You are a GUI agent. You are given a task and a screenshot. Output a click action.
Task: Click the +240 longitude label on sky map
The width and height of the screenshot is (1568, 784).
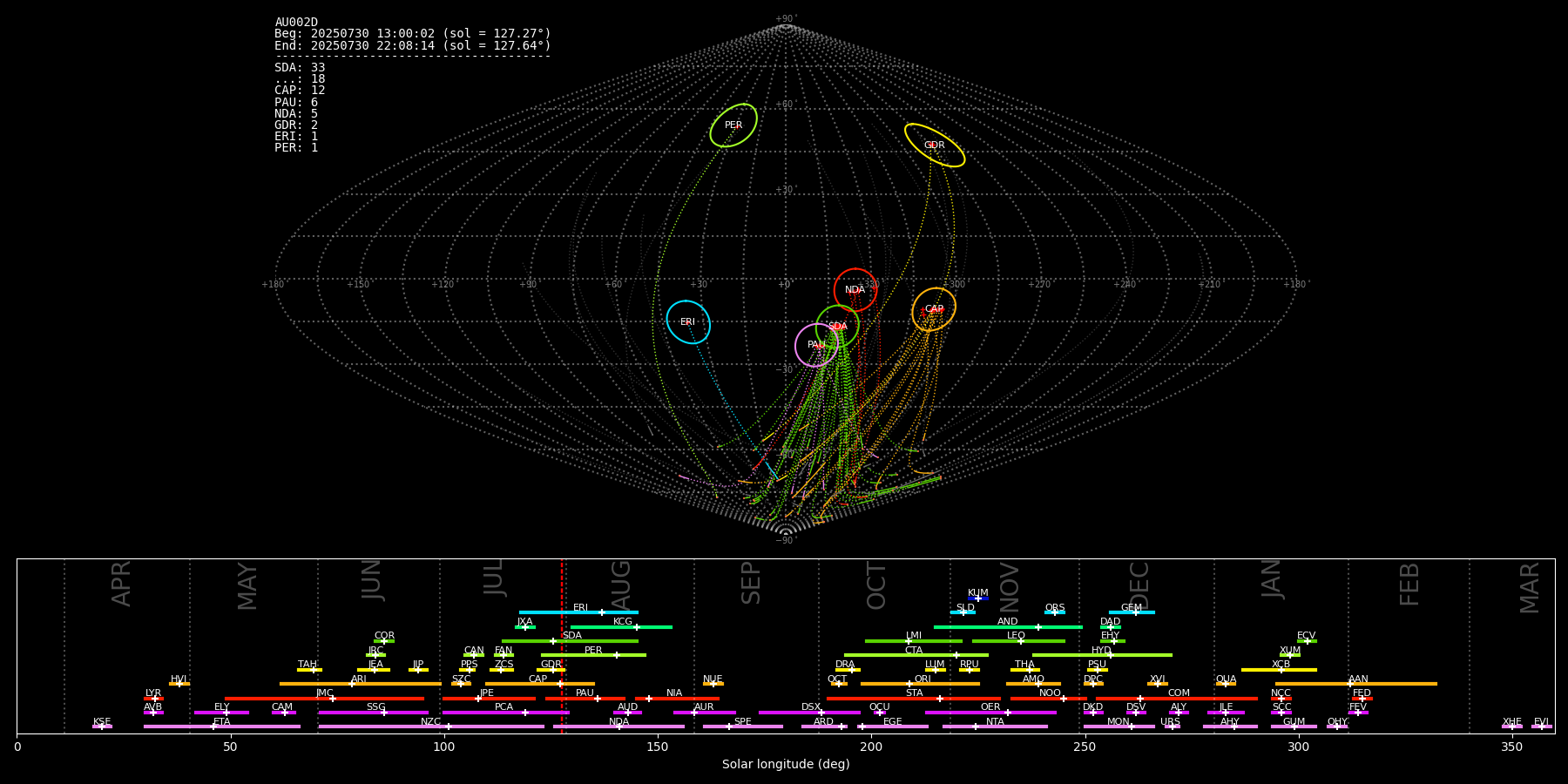point(1125,285)
